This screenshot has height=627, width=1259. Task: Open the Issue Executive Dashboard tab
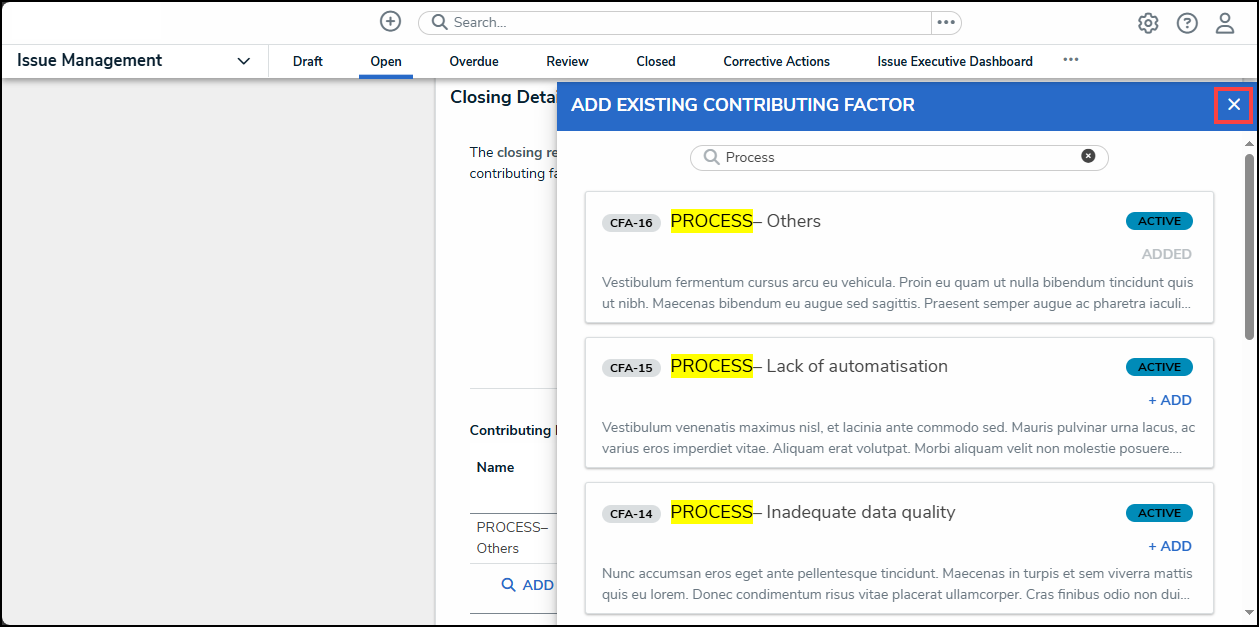tap(955, 61)
